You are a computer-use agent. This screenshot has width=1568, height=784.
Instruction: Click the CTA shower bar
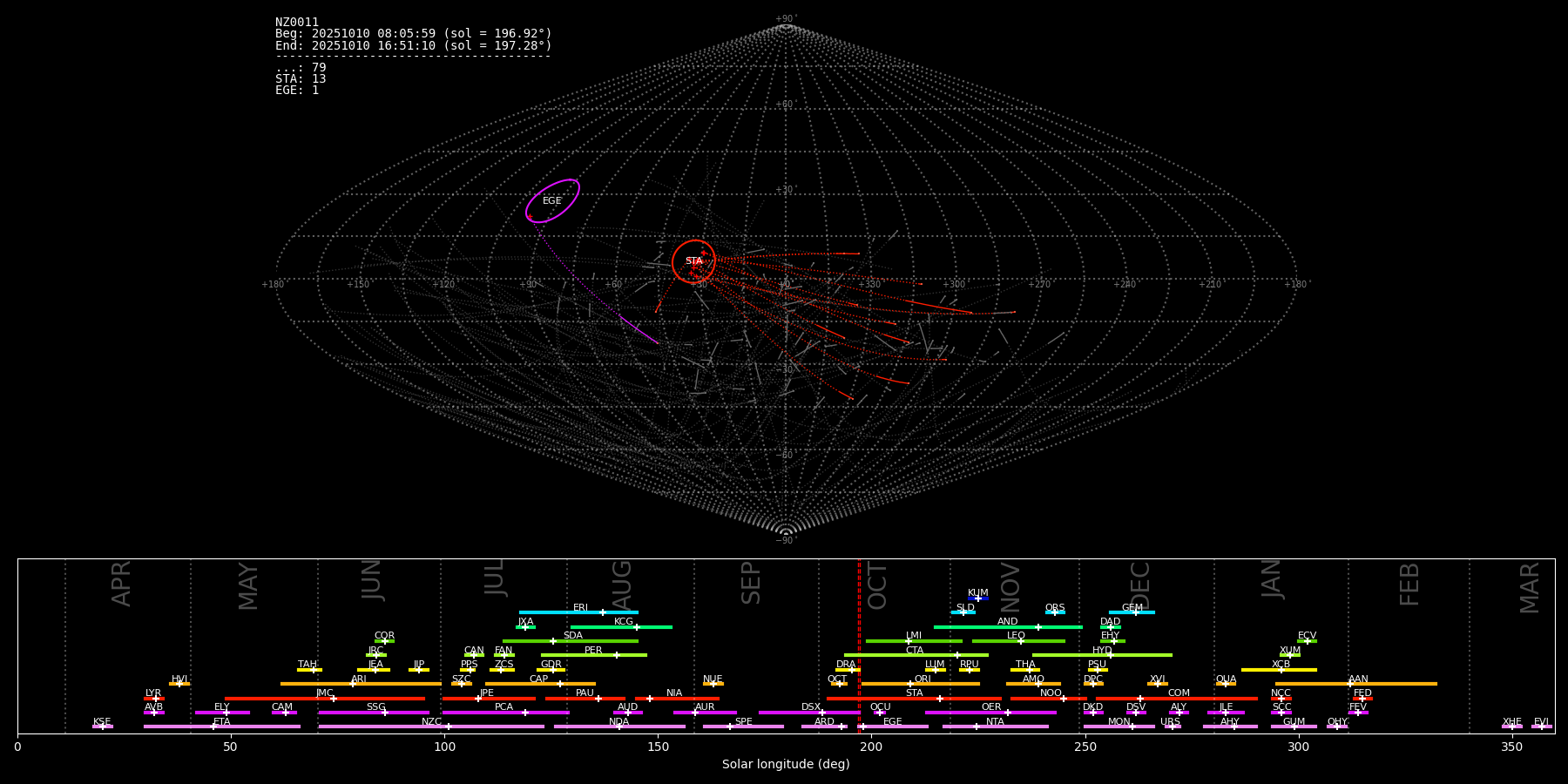[916, 655]
